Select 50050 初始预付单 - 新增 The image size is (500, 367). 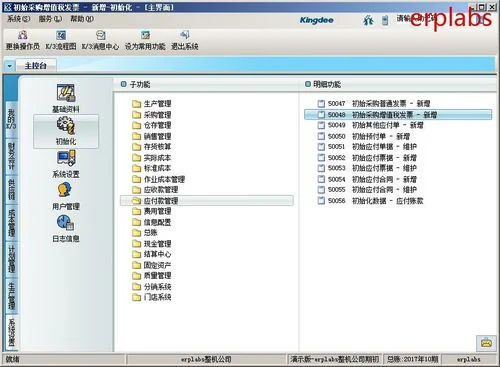(363, 136)
